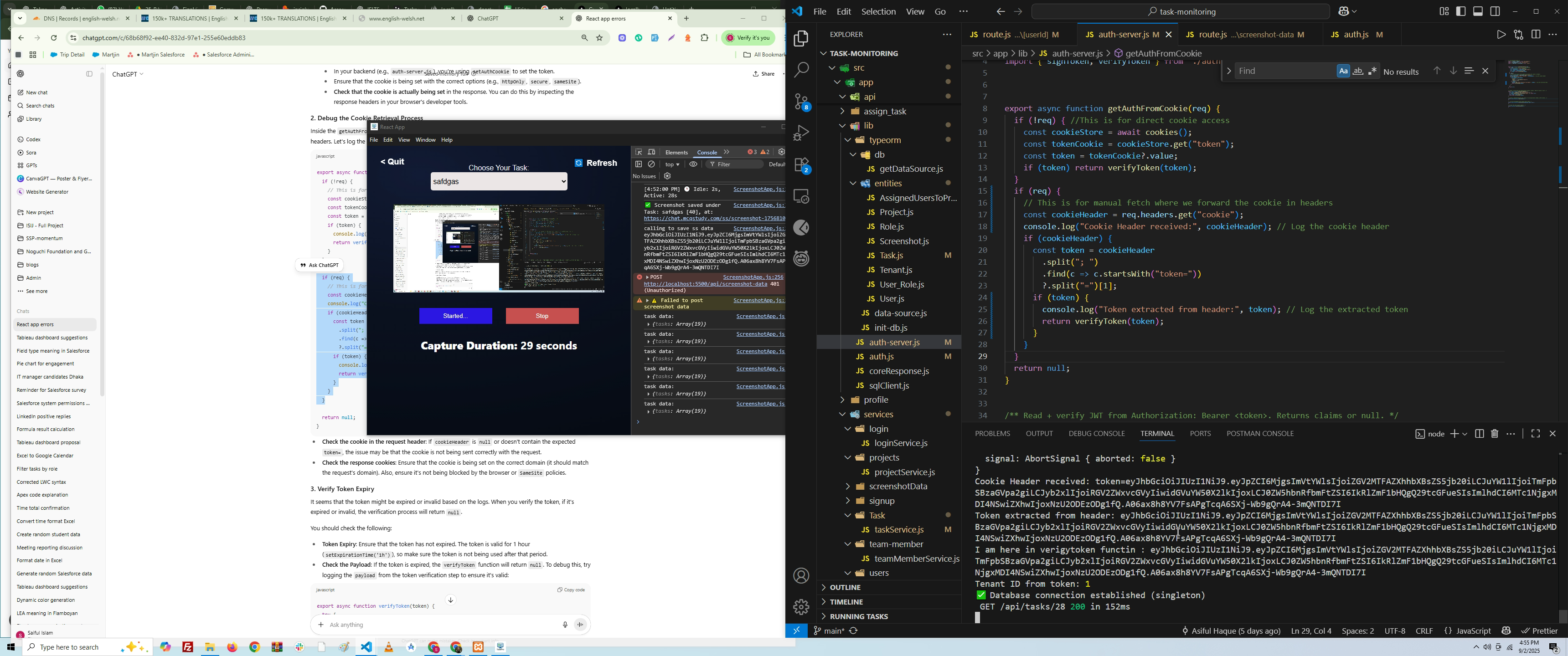Screen dimensions: 1568x656
Task: Open Source Control in activity bar
Action: click(801, 102)
